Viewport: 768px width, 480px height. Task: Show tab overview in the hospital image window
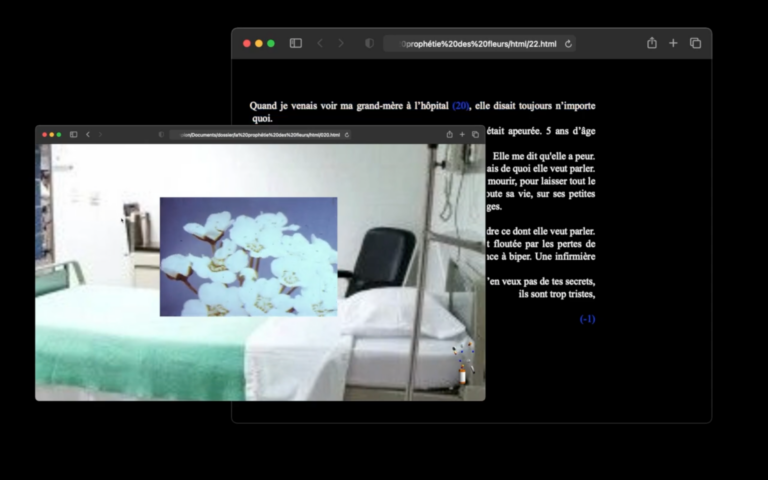pyautogui.click(x=475, y=134)
